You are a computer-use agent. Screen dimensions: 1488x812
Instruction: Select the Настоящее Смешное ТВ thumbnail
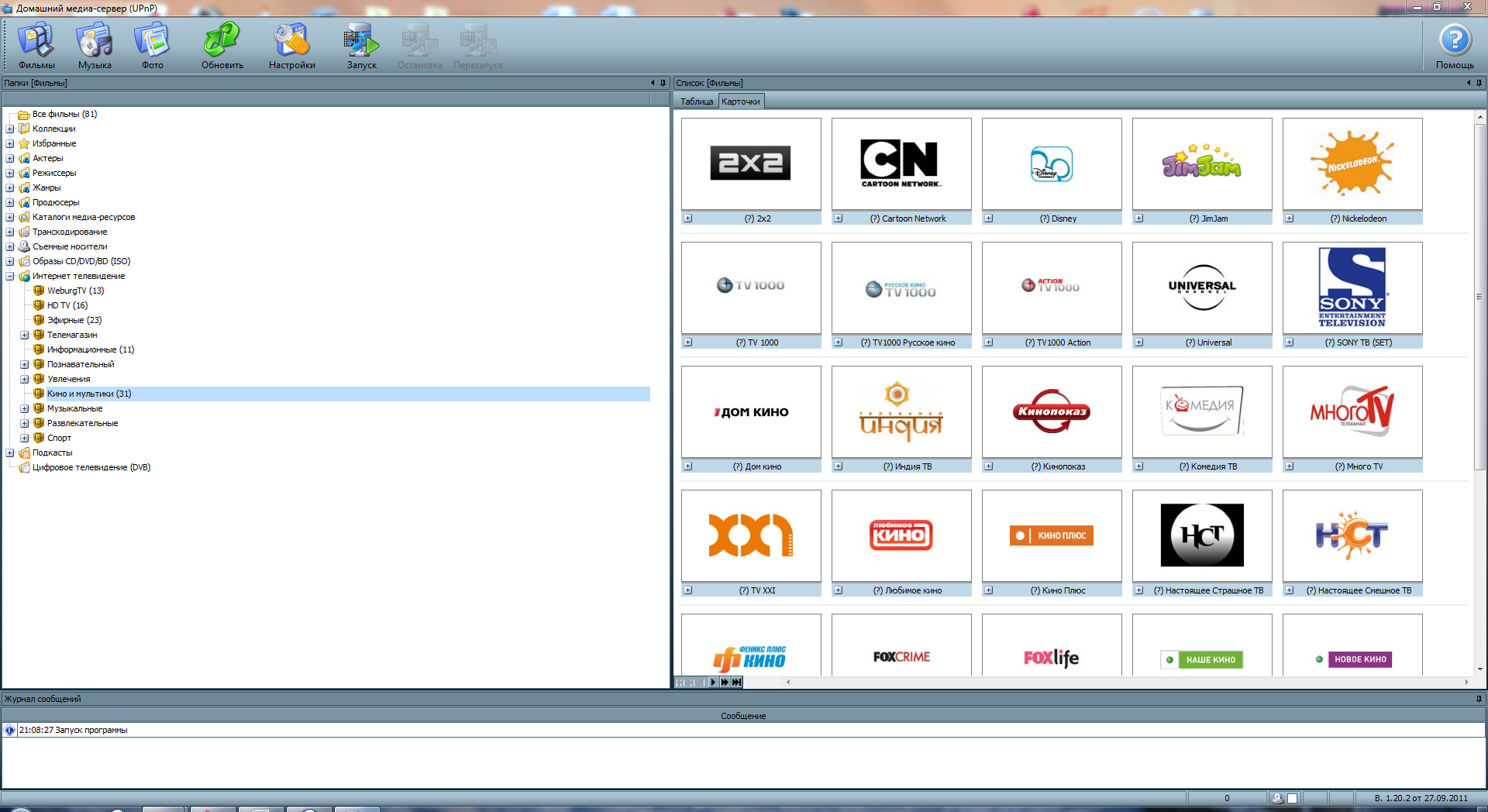1352,535
